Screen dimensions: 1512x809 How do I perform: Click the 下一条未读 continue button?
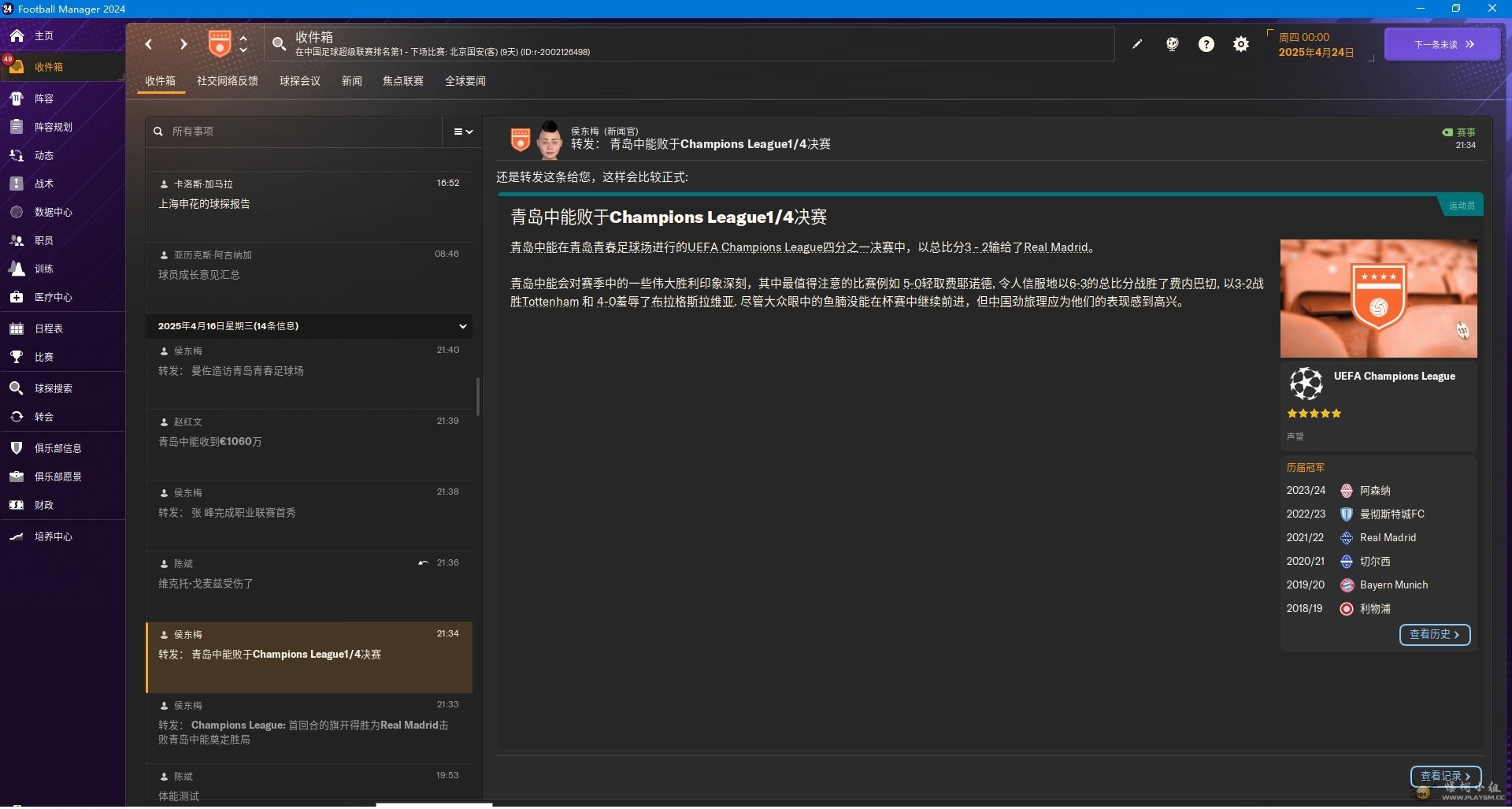1443,44
